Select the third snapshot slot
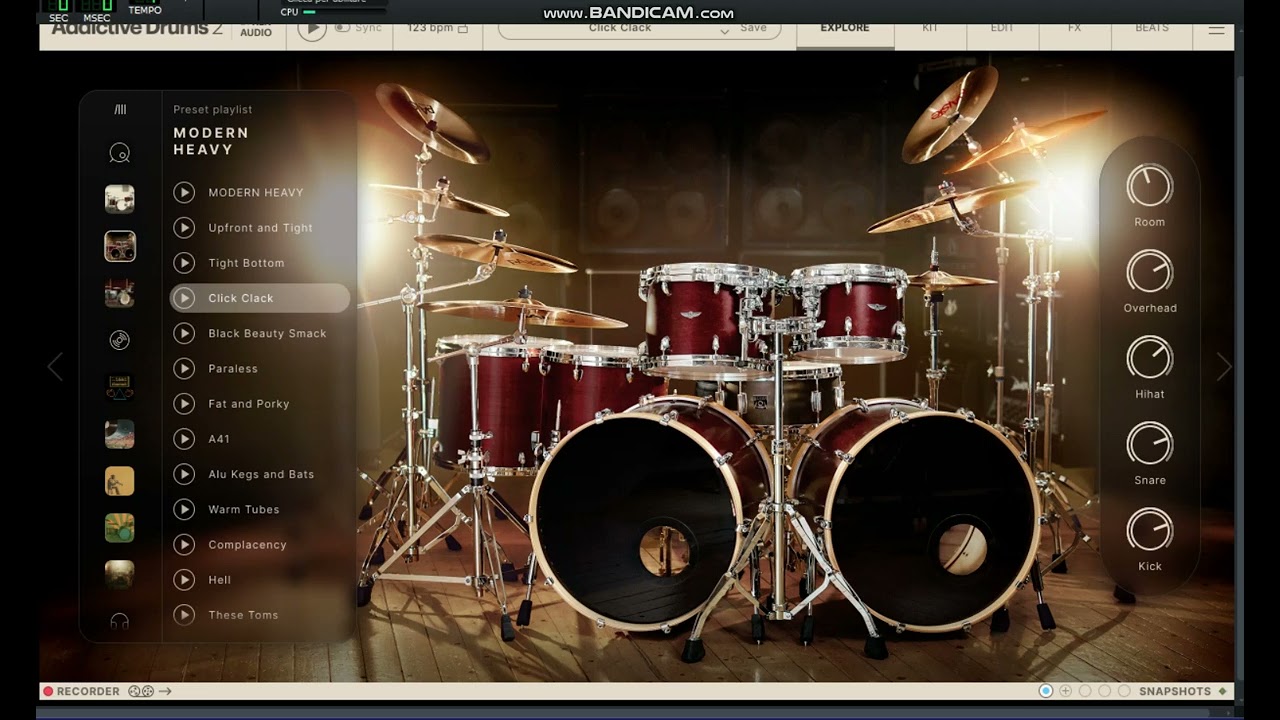This screenshot has height=720, width=1280. (1085, 691)
